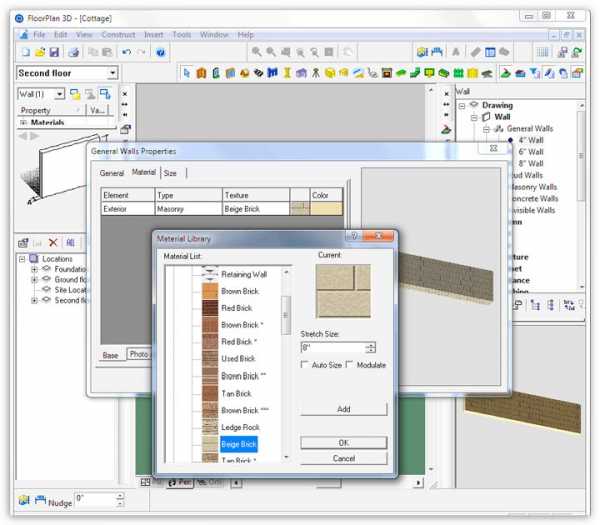Click the yellow layers icon next to the Wall (1) dropdown
The width and height of the screenshot is (600, 525).
coord(75,94)
